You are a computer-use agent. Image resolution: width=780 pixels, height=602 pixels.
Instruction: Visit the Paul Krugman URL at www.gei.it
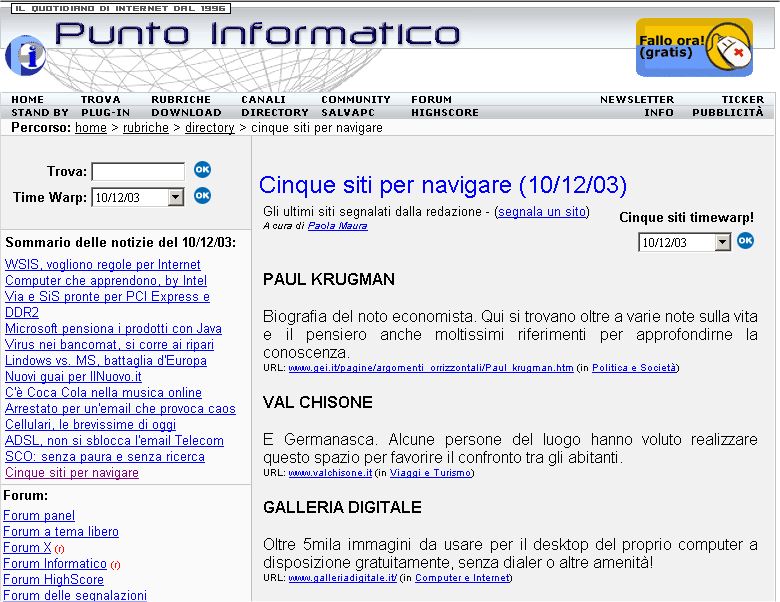(x=431, y=368)
